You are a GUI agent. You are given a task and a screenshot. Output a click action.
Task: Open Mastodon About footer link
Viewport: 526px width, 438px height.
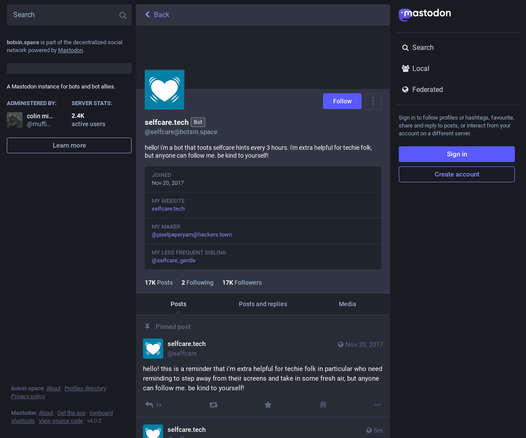[x=46, y=413]
